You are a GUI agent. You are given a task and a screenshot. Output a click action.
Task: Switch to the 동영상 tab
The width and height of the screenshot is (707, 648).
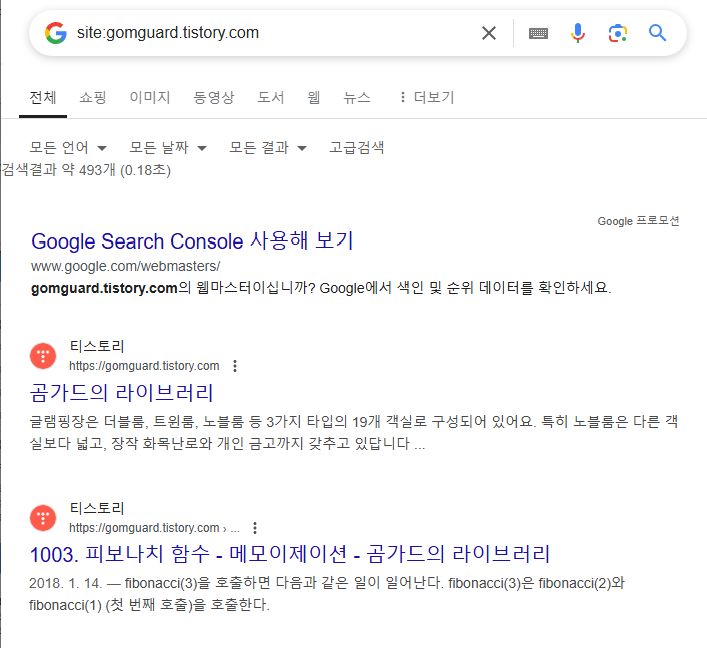214,97
